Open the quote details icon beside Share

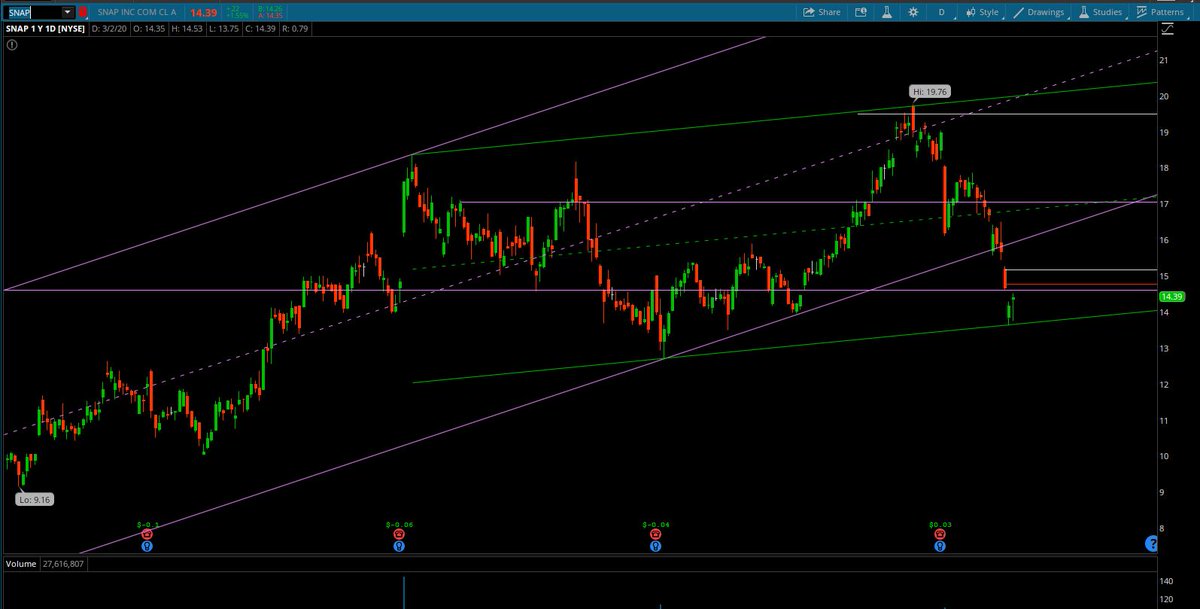coord(861,12)
